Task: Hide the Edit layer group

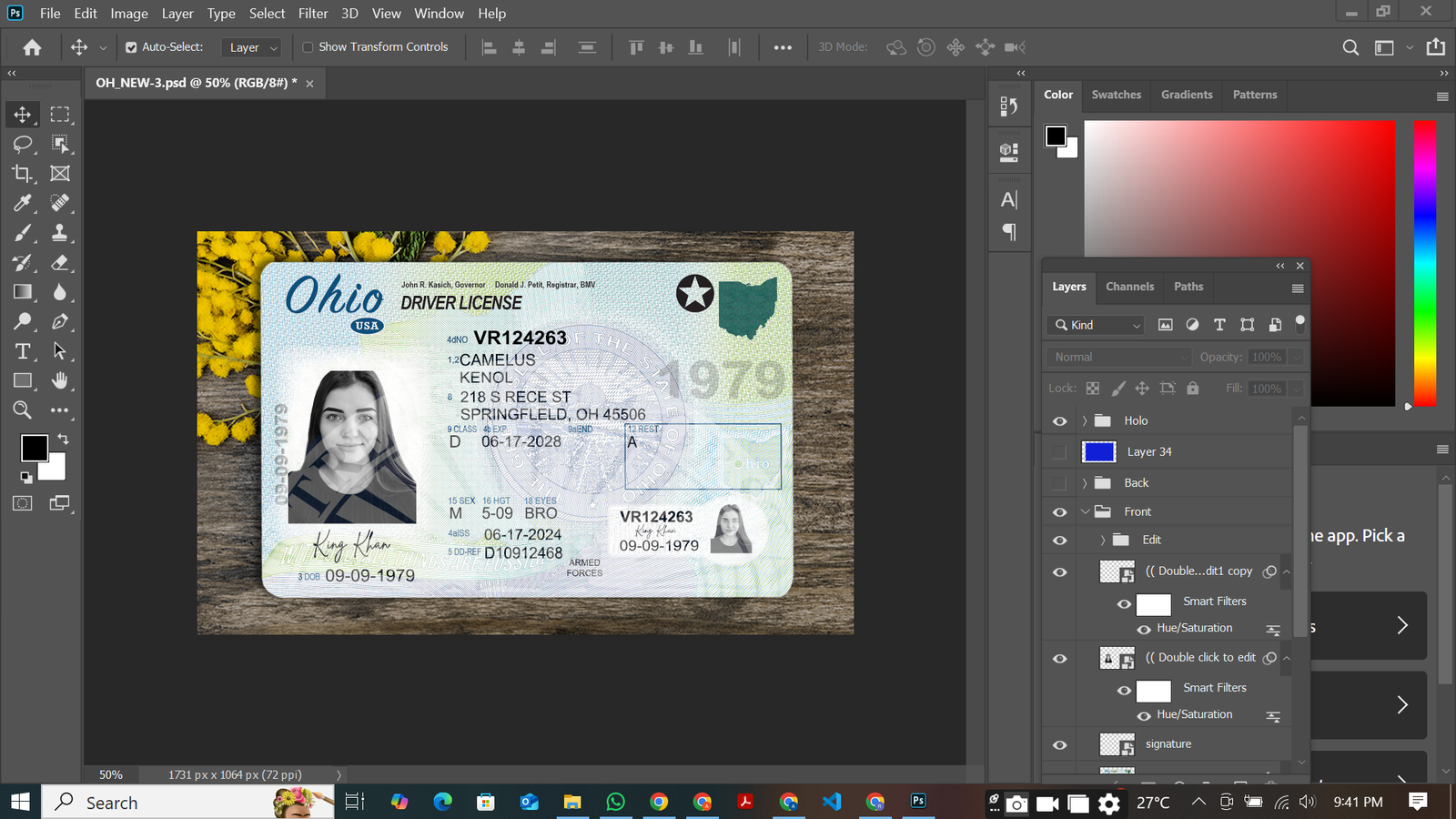Action: 1059,541
